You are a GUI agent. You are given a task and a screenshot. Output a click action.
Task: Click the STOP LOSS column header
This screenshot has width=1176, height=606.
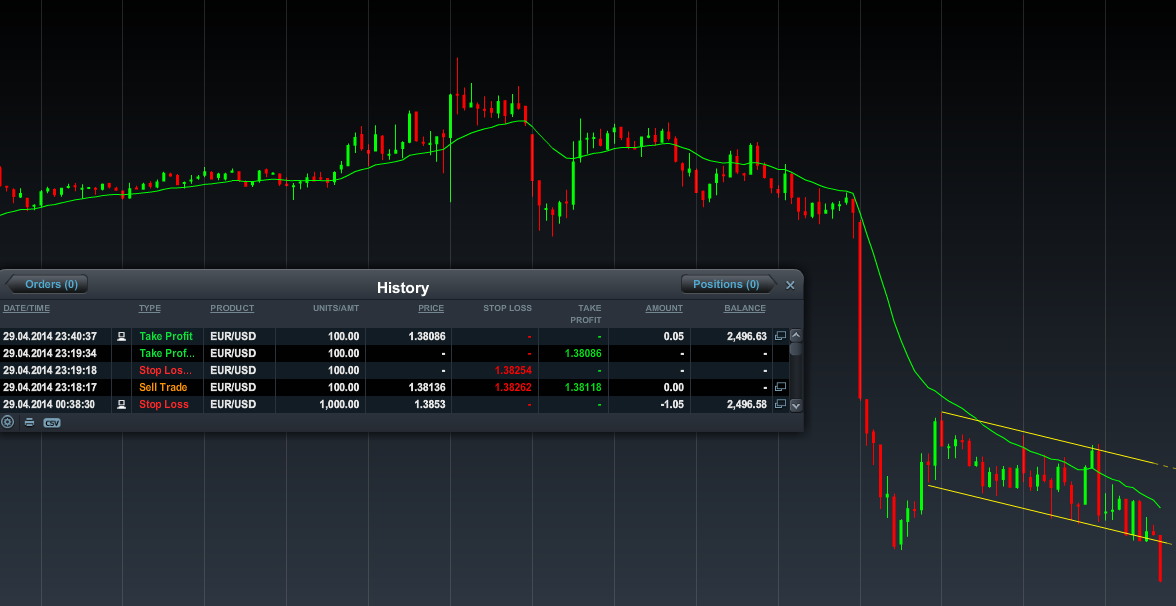point(507,308)
